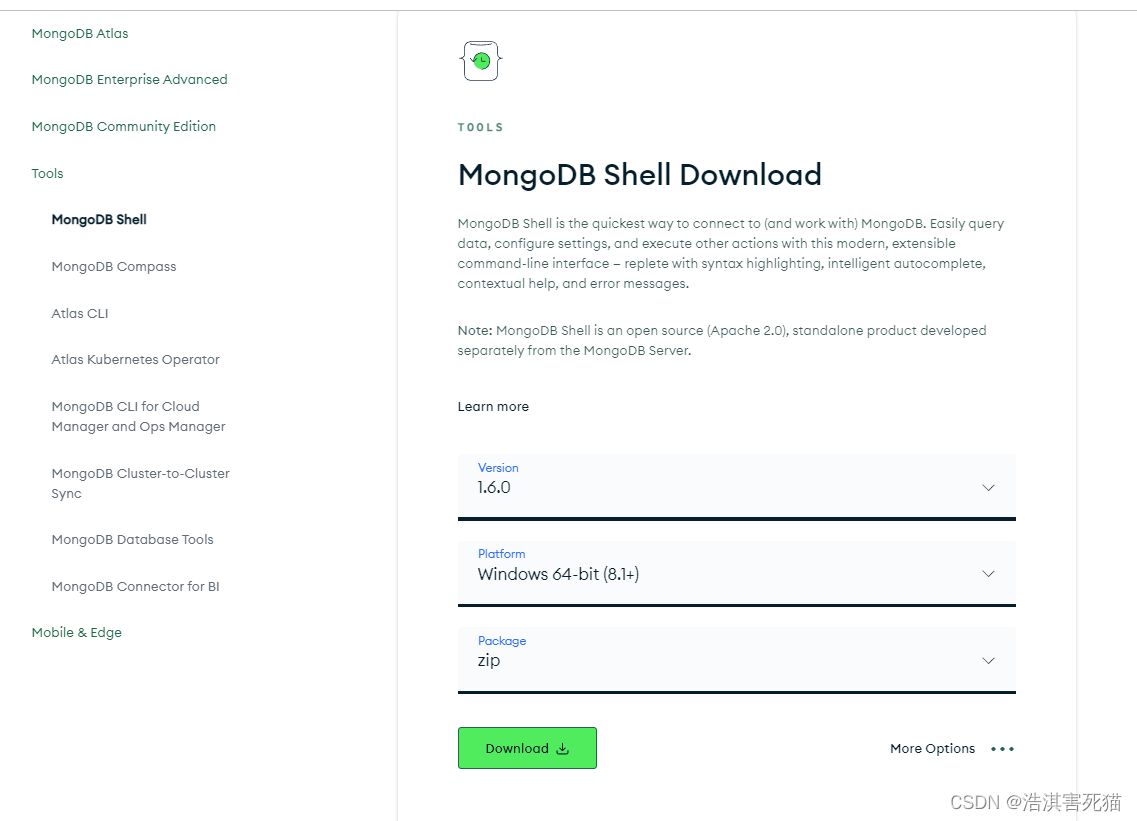The width and height of the screenshot is (1137, 821).
Task: Click the More Options link
Action: (933, 748)
